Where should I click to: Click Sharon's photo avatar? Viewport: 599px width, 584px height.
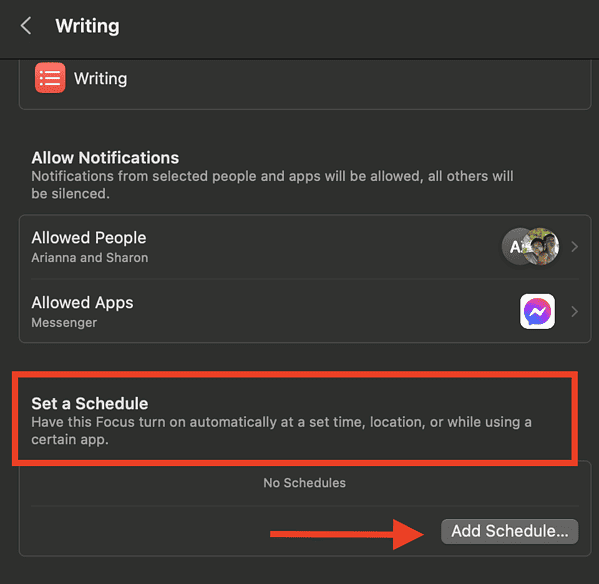[541, 246]
